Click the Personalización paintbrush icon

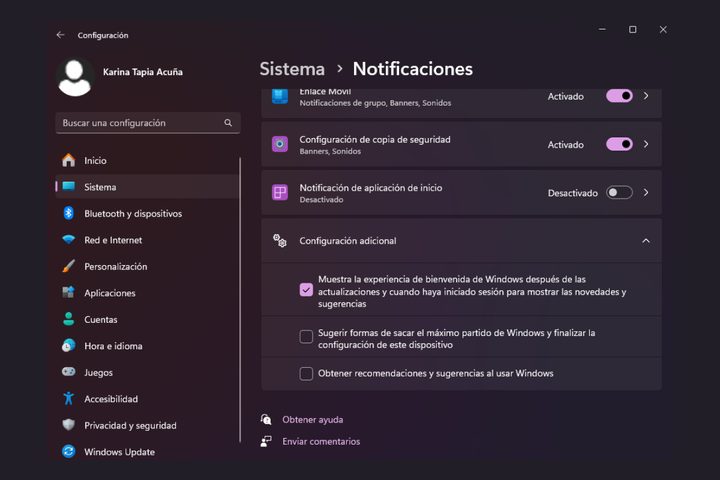coord(68,267)
